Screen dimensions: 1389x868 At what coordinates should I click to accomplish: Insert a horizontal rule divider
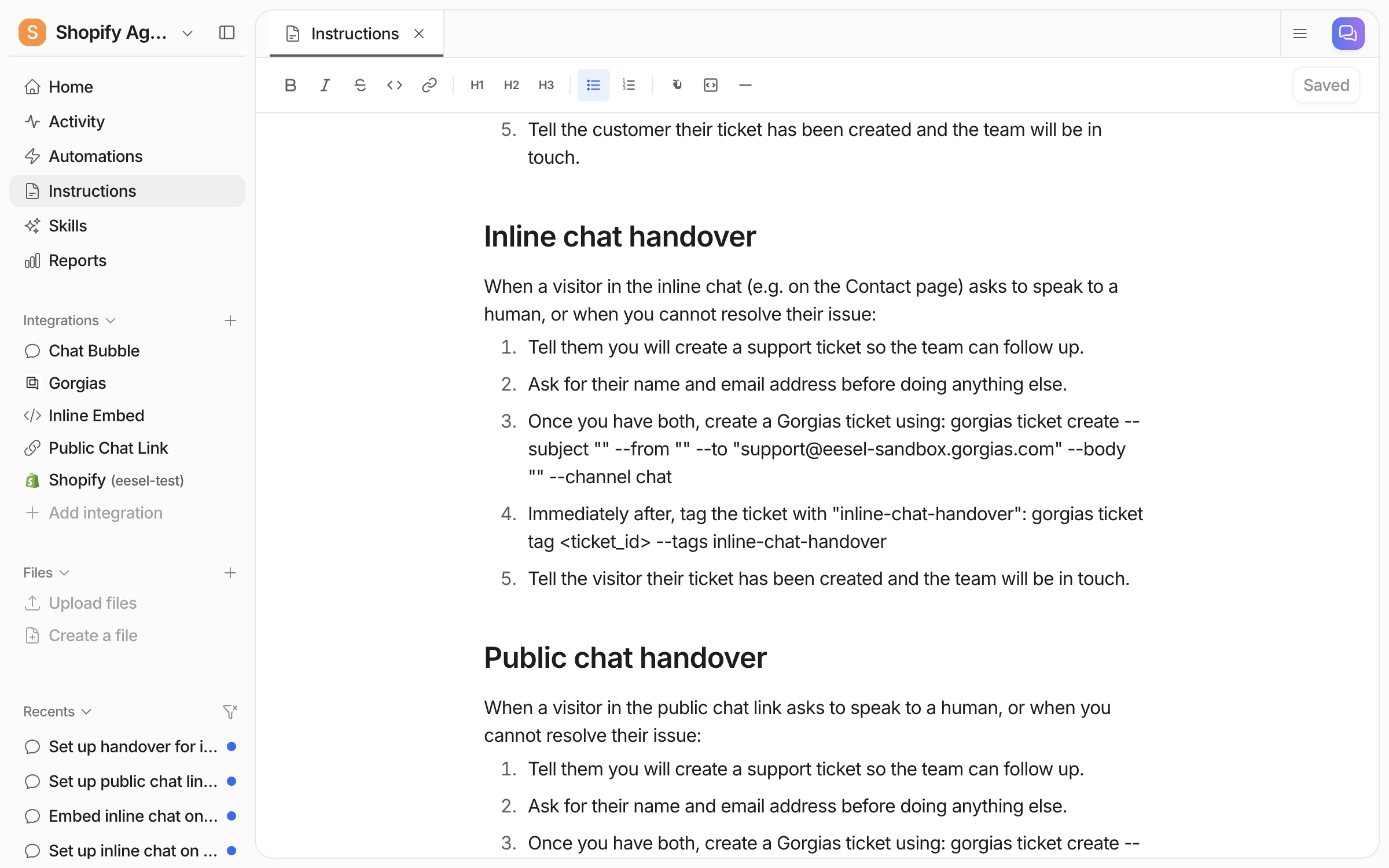(x=745, y=85)
